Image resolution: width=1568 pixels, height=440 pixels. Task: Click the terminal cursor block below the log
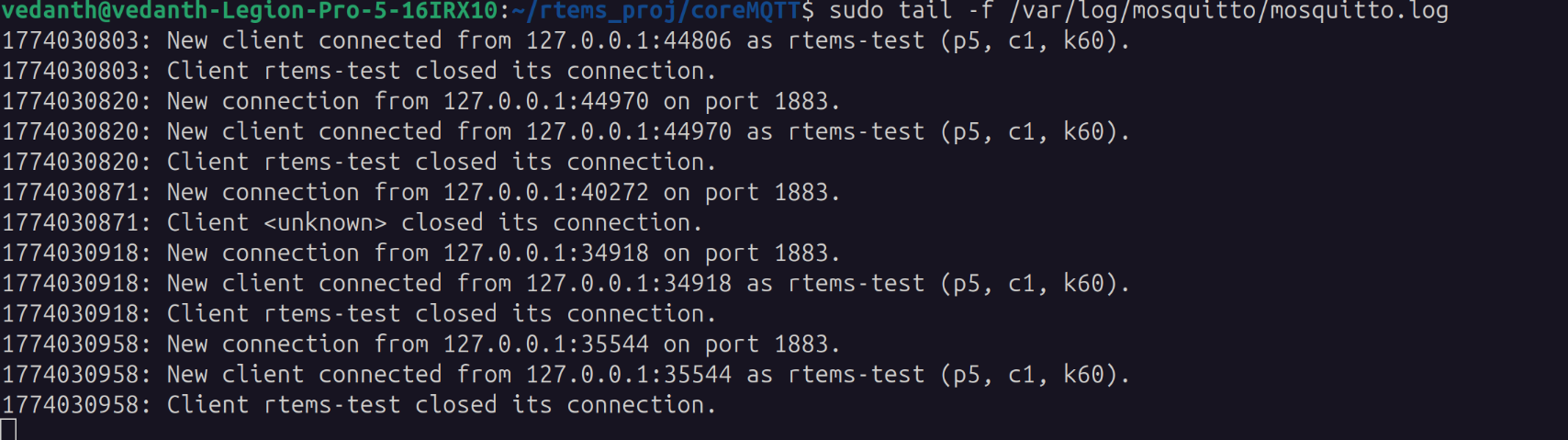(8, 429)
